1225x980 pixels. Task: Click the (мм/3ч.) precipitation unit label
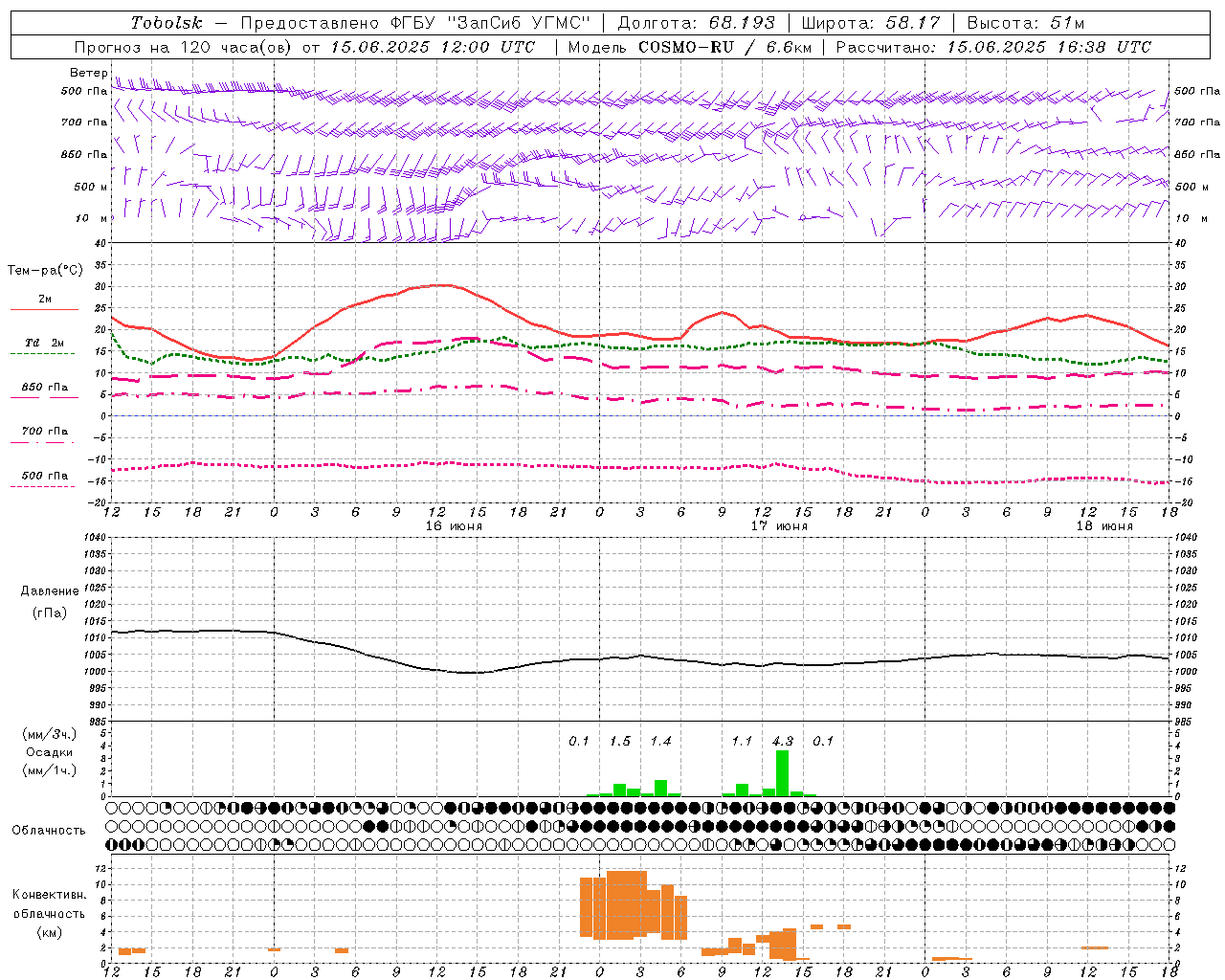click(50, 734)
